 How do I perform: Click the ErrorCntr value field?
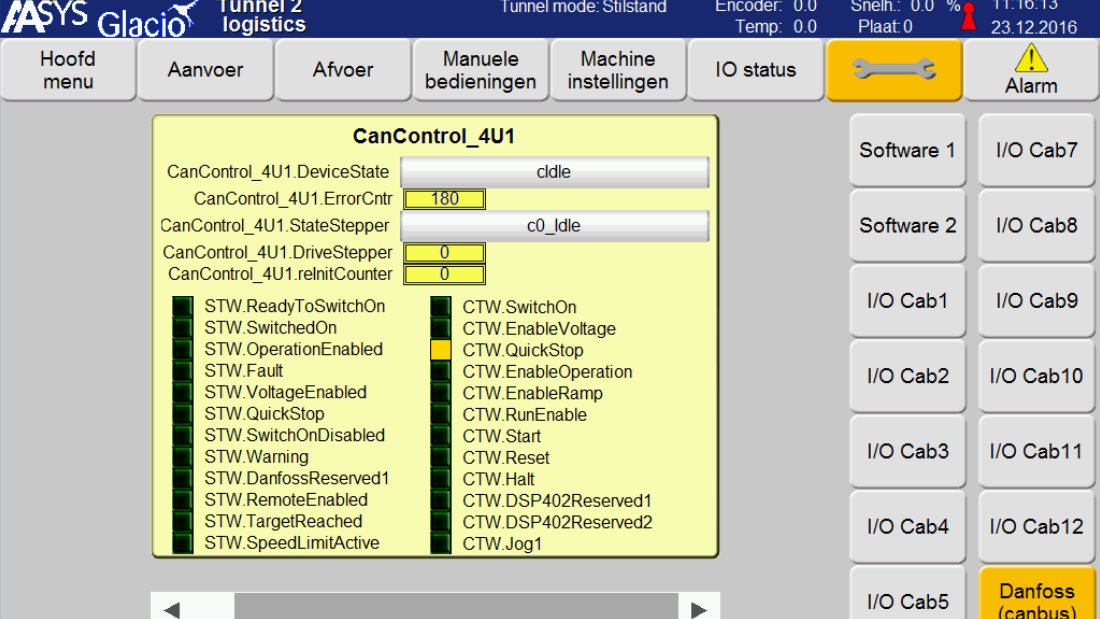click(x=444, y=199)
